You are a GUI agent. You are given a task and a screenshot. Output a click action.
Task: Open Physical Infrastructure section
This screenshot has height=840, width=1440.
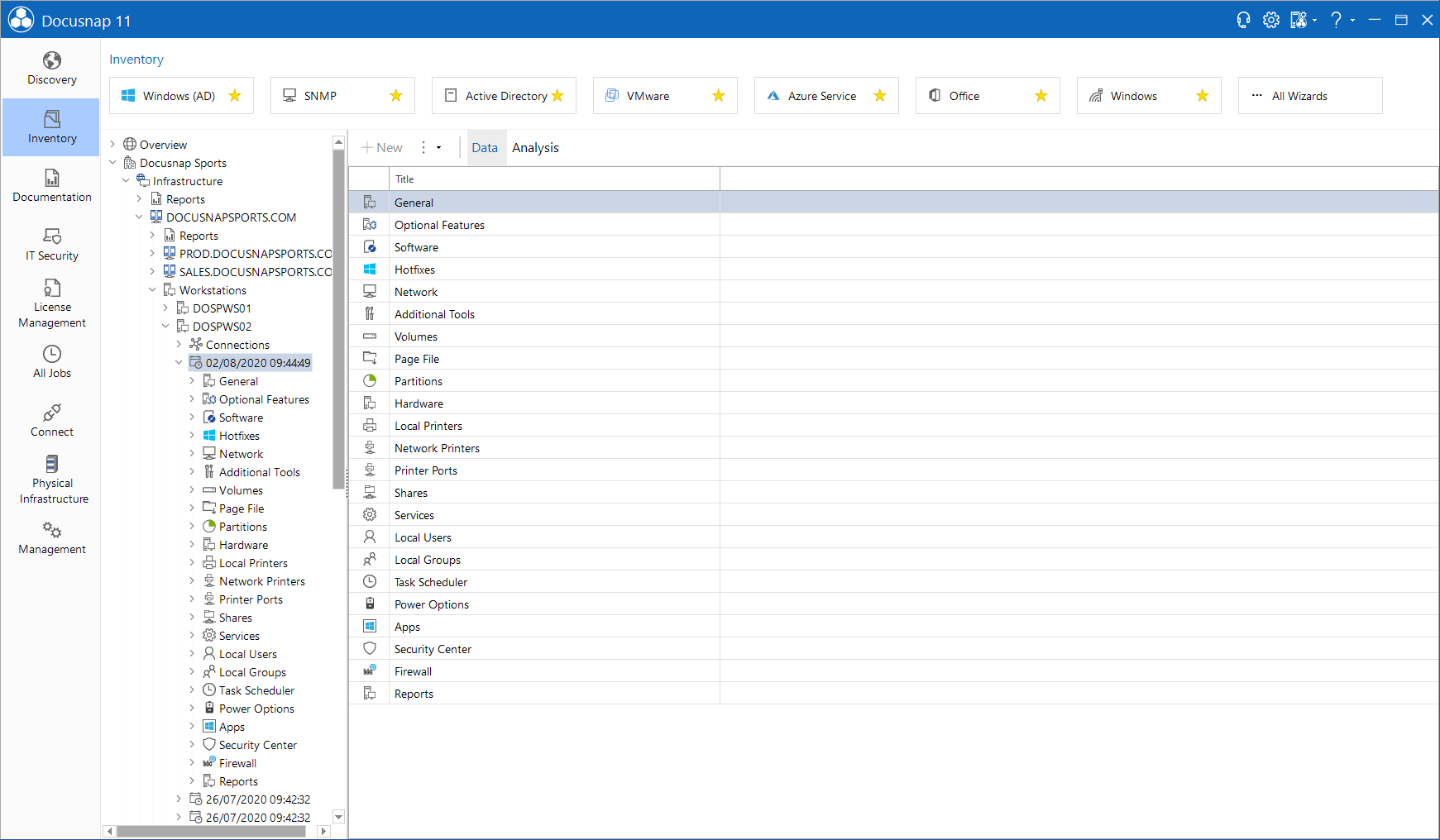(51, 480)
